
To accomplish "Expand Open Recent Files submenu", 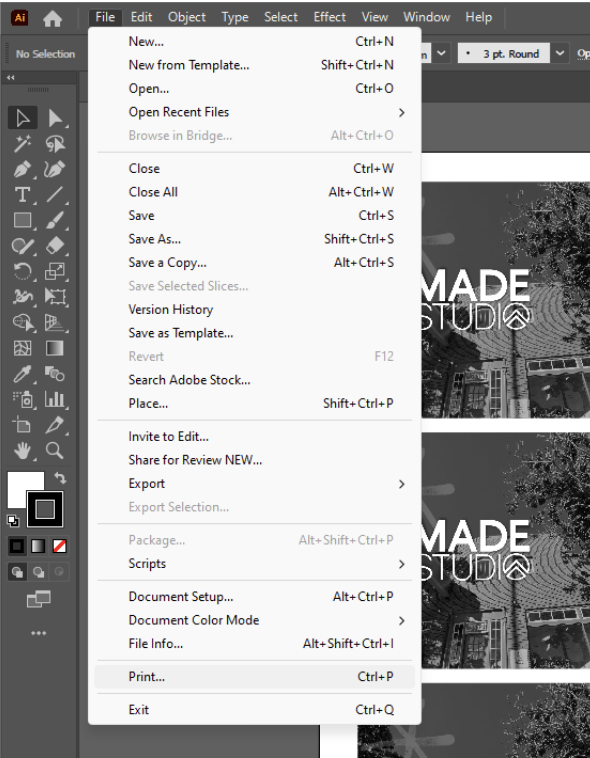I will tap(254, 112).
